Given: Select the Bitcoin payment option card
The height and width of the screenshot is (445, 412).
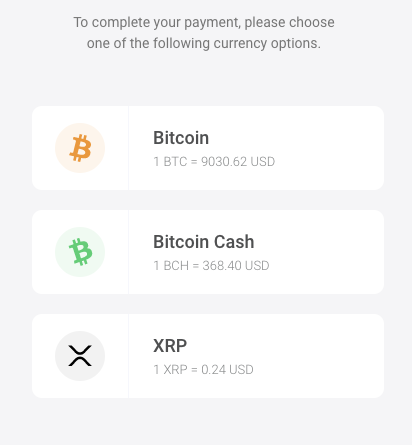Looking at the screenshot, I should [x=208, y=148].
